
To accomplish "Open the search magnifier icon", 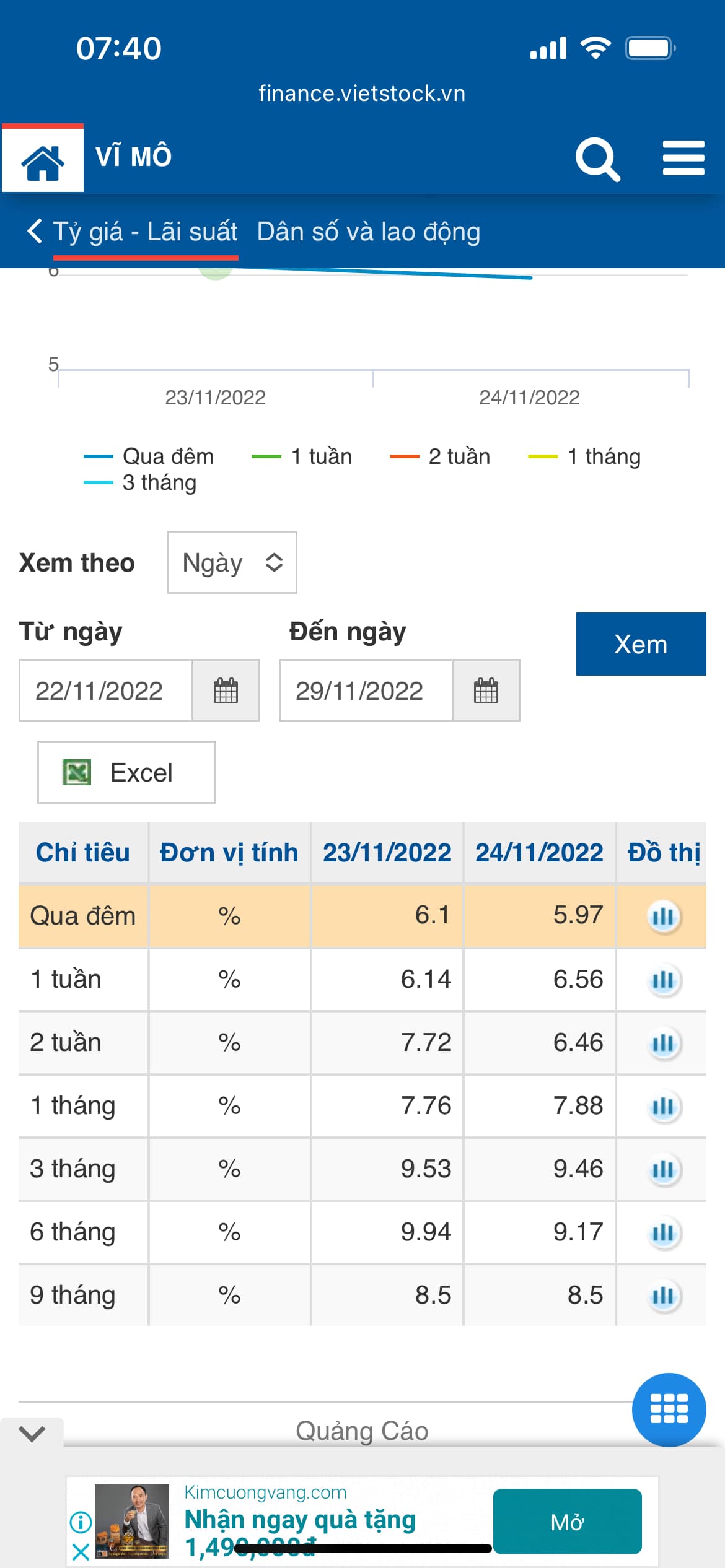I will click(597, 159).
